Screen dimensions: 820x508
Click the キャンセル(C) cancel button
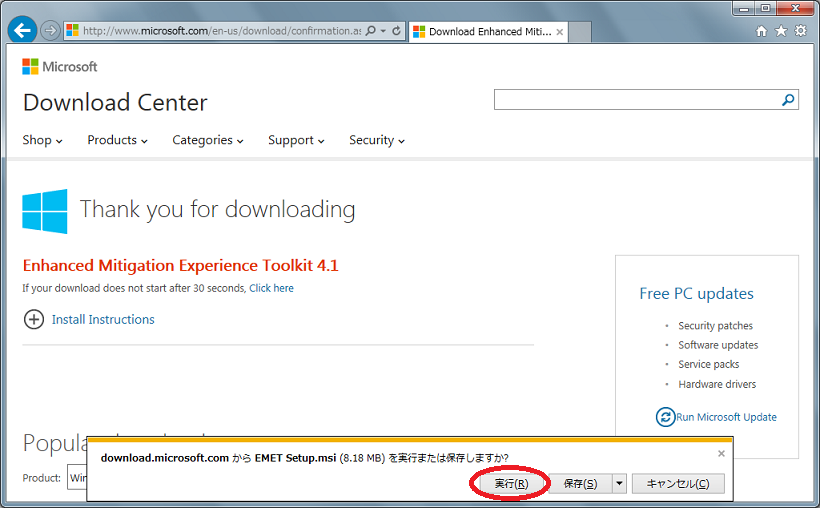coord(678,484)
